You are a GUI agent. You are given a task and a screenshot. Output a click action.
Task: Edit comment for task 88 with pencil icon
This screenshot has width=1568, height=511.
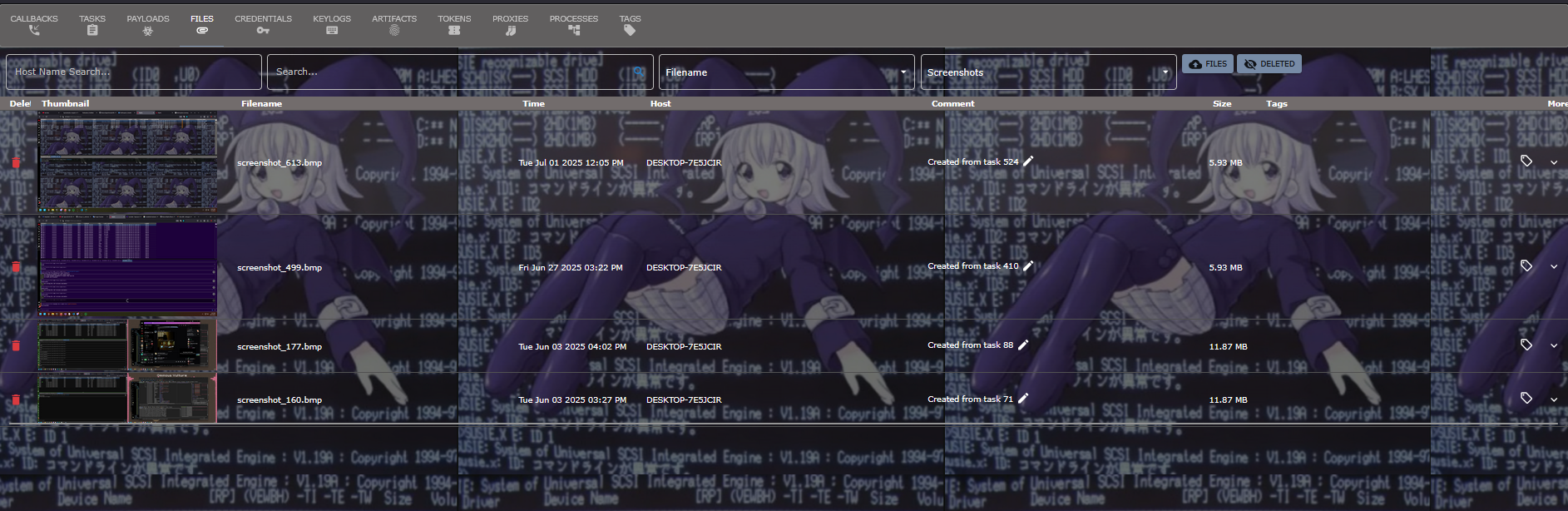tap(1023, 345)
